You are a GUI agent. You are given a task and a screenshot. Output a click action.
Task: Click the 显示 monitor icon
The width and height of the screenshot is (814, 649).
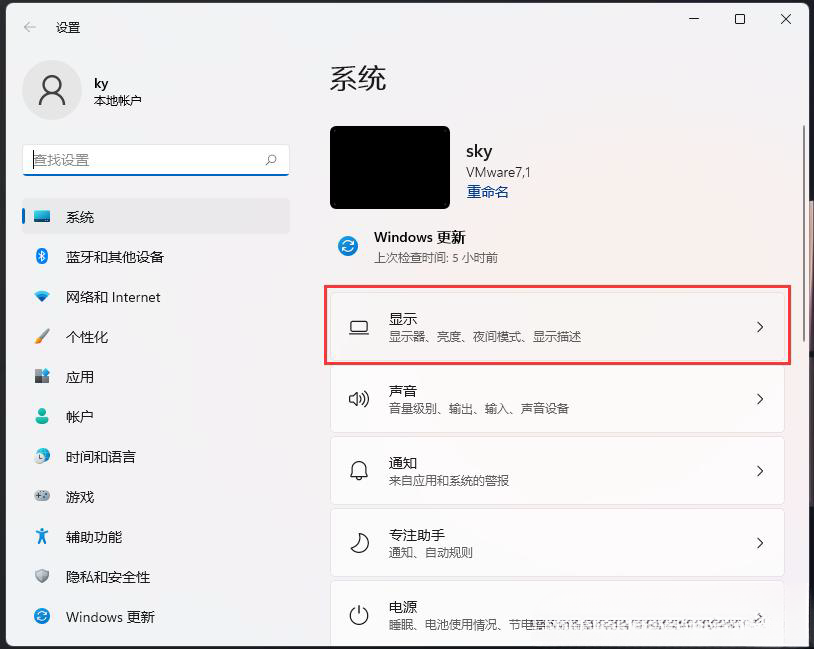(x=360, y=324)
